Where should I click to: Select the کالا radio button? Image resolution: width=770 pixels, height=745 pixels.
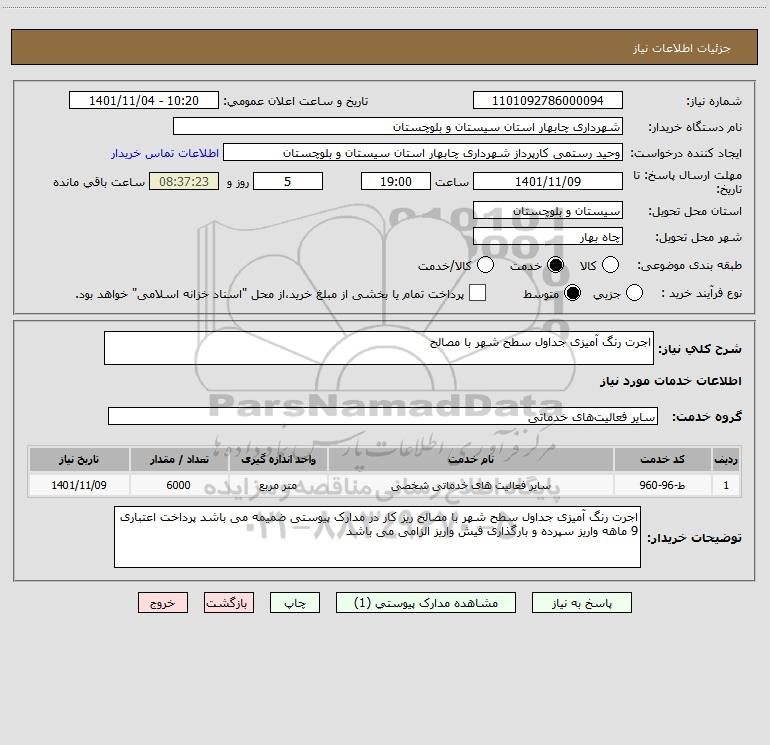click(x=610, y=265)
